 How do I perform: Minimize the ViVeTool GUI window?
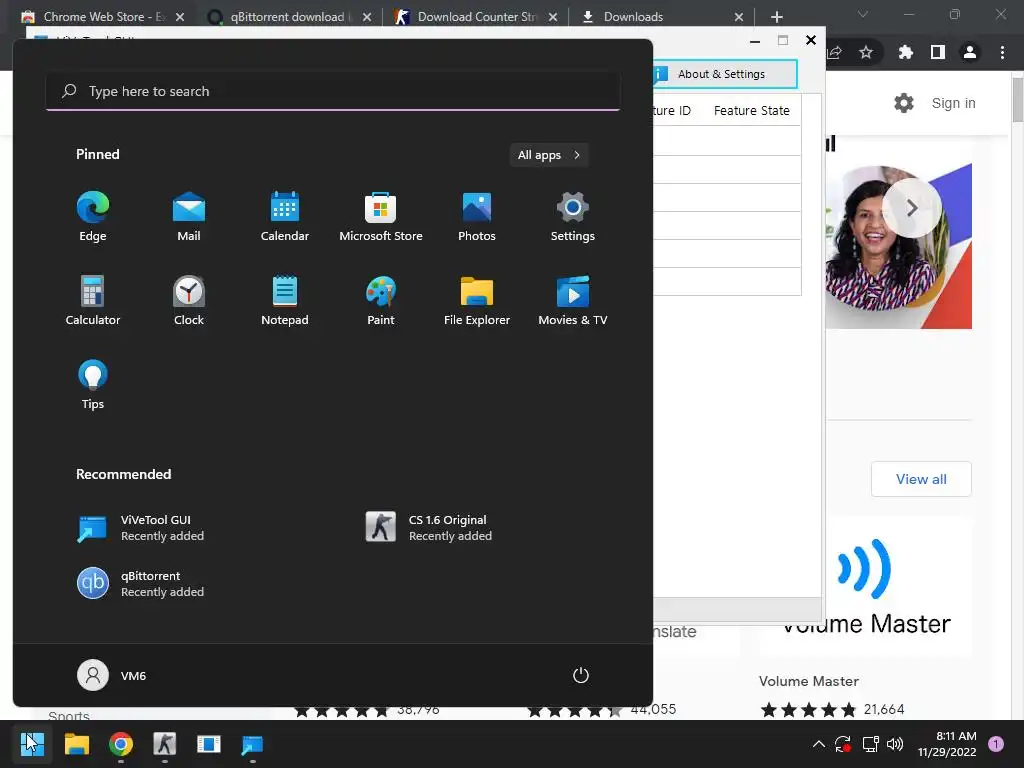coord(755,40)
